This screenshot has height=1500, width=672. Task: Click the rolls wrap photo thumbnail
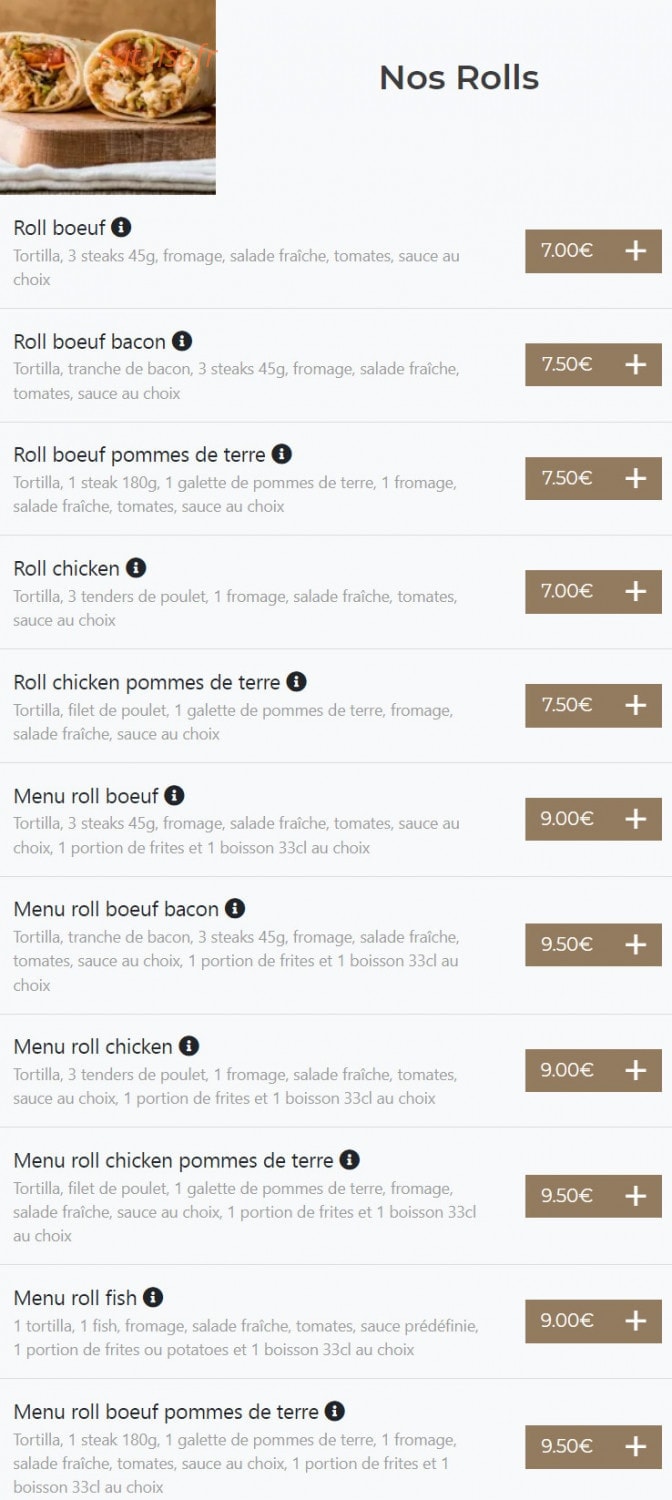(x=108, y=97)
